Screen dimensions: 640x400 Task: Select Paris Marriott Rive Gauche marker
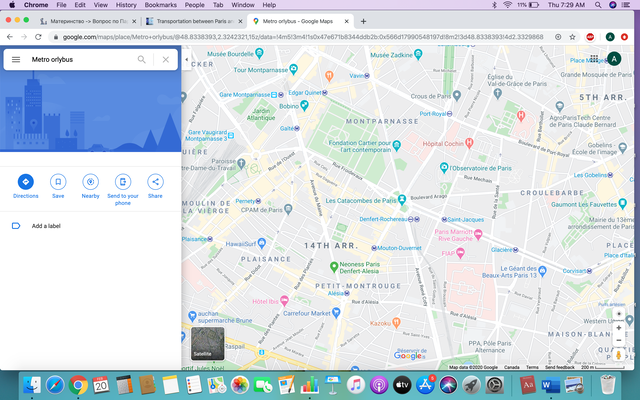(478, 234)
